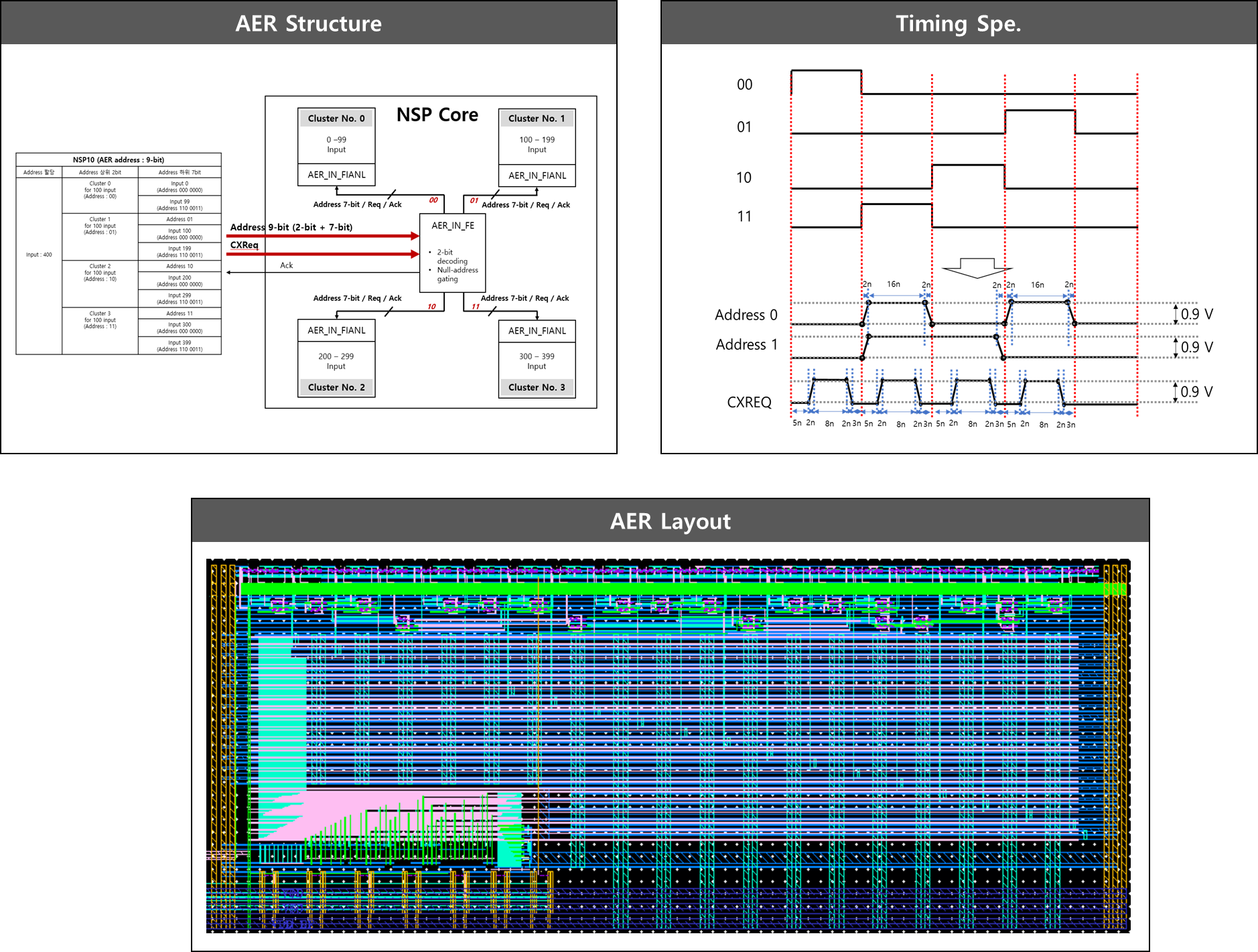Select the Cluster No. 3 block label
The image size is (1258, 952).
click(x=537, y=387)
